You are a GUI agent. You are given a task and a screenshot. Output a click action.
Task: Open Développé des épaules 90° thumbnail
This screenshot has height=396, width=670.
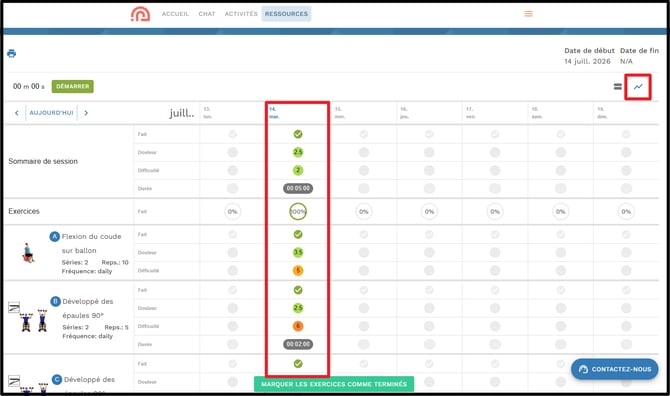[34, 321]
